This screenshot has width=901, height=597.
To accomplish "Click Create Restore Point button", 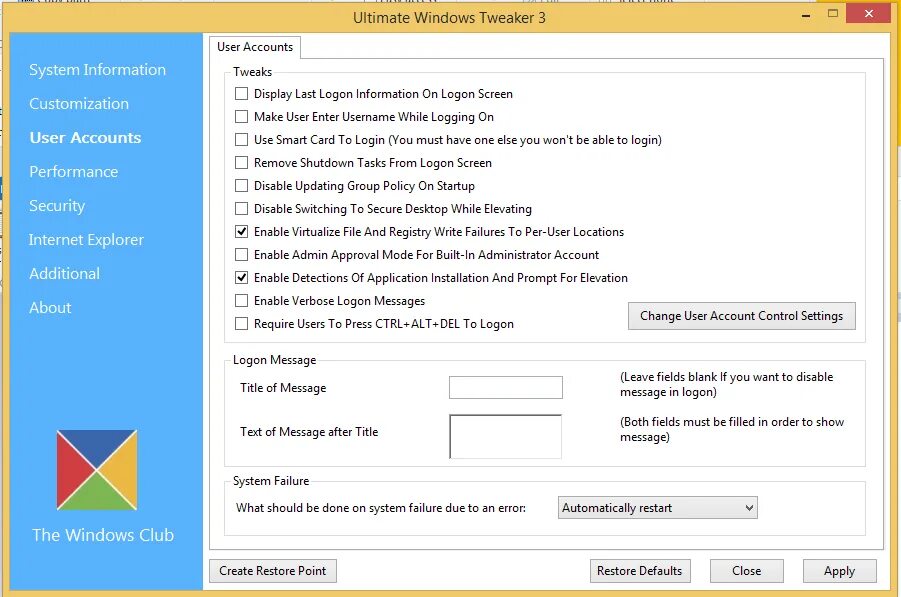I will (x=272, y=571).
